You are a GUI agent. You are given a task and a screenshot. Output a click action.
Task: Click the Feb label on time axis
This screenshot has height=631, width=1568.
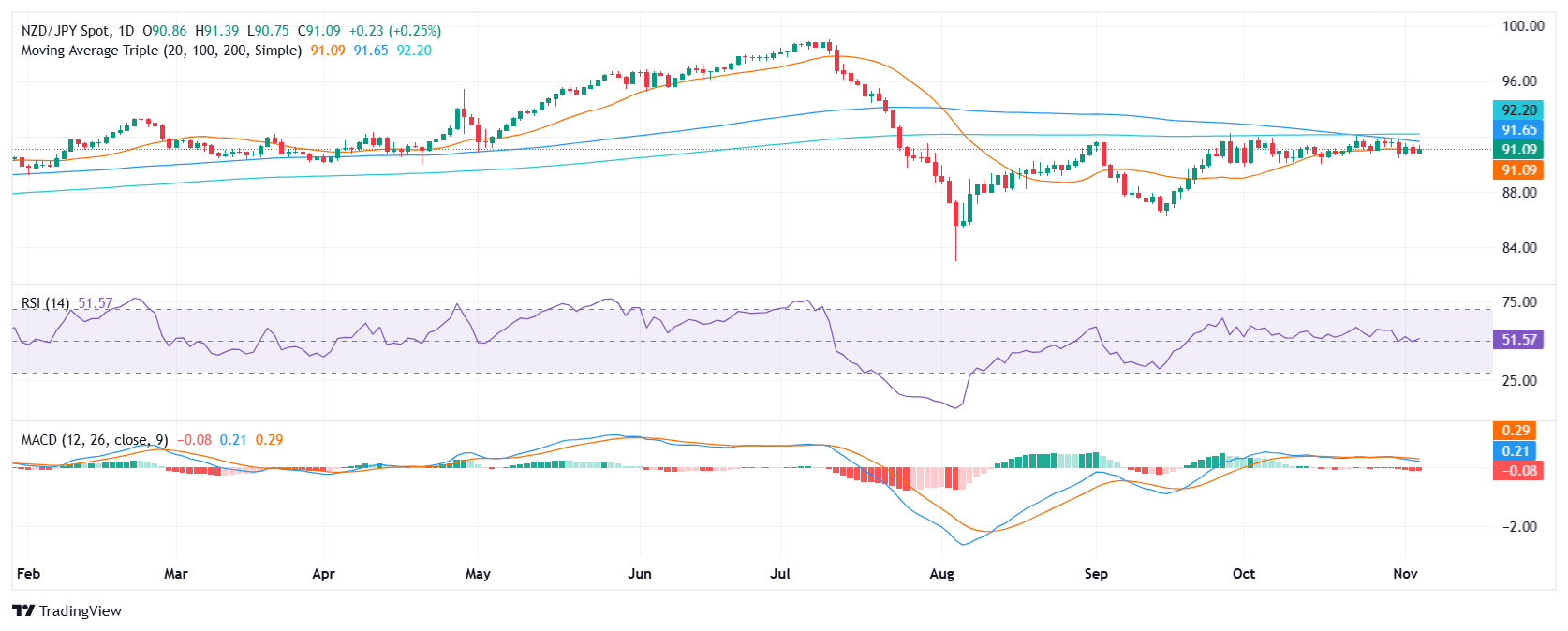pyautogui.click(x=29, y=574)
